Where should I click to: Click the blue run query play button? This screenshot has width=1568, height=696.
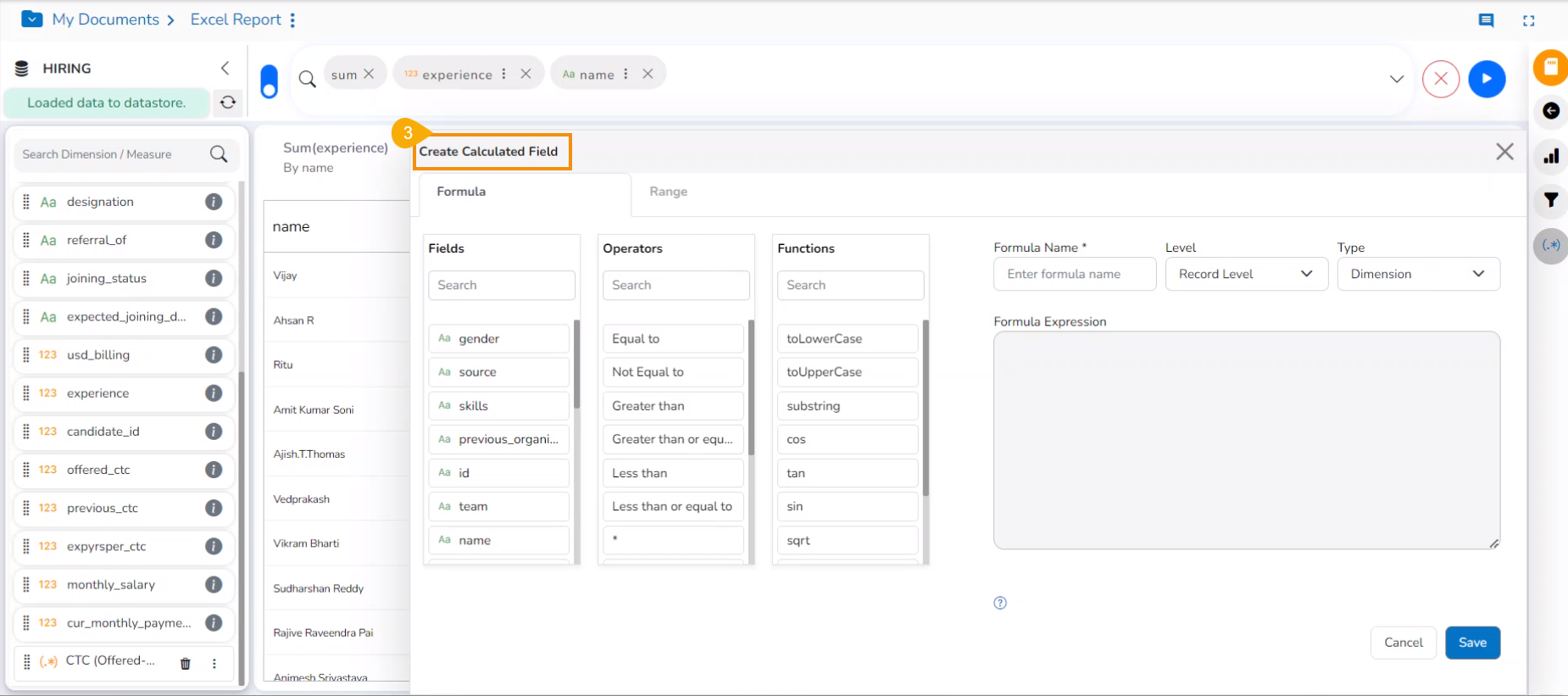(x=1487, y=79)
